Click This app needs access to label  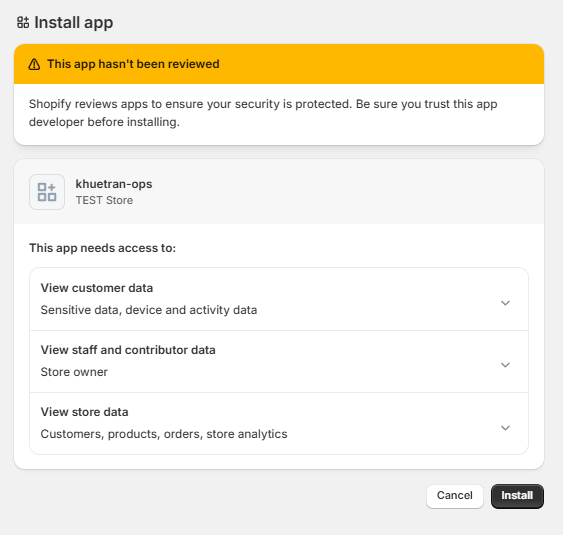click(102, 248)
